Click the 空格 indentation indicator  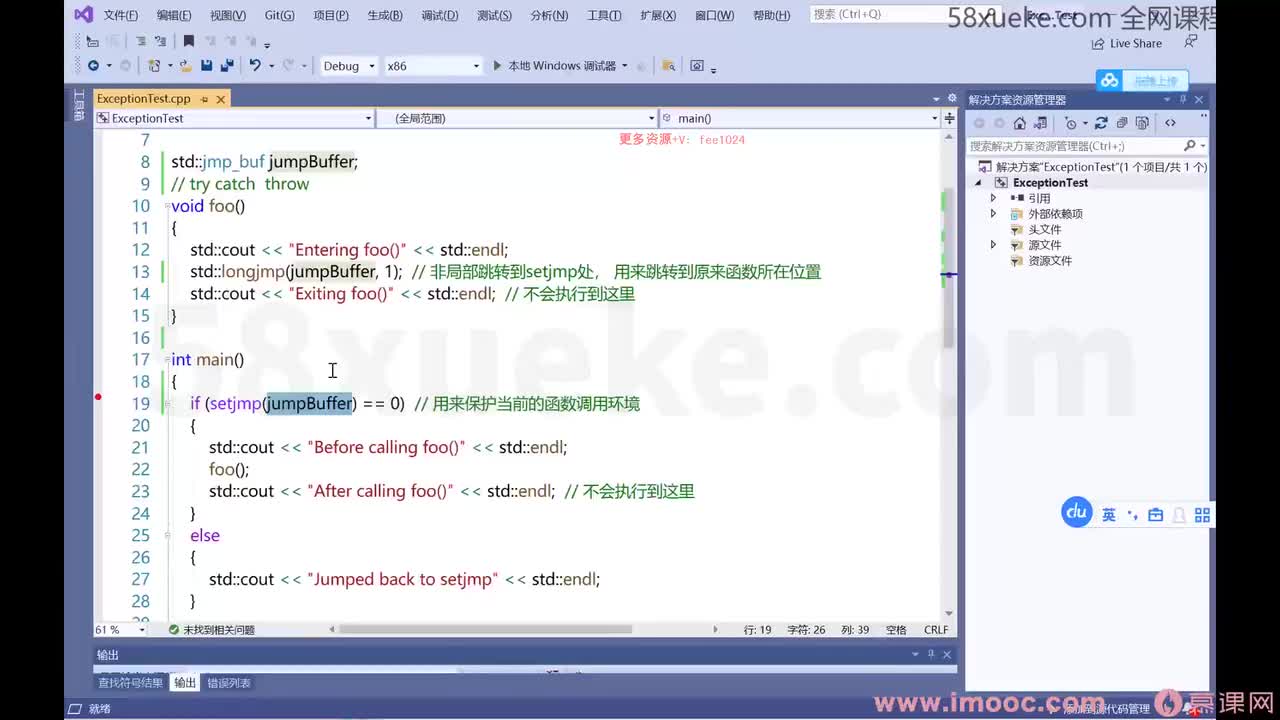pyautogui.click(x=896, y=630)
